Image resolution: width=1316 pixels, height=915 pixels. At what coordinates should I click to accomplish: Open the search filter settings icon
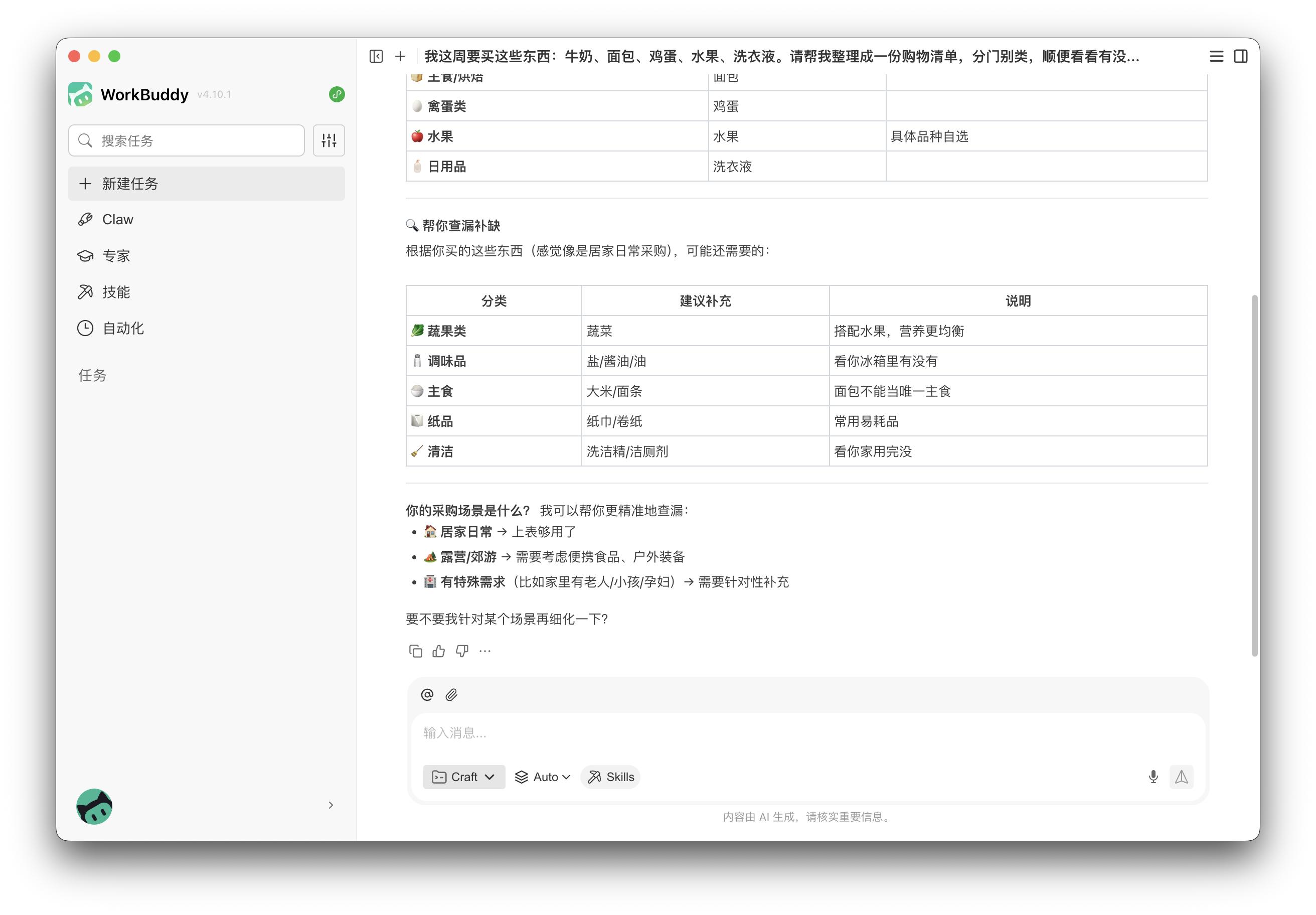329,140
